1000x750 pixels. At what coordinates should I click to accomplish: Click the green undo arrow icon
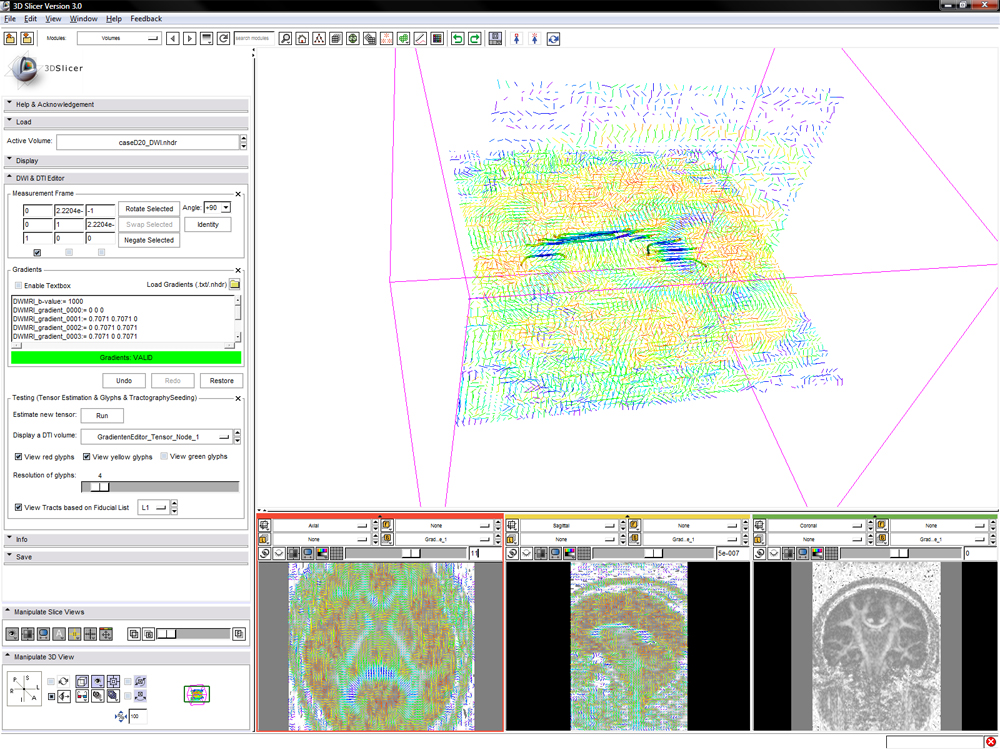[457, 39]
